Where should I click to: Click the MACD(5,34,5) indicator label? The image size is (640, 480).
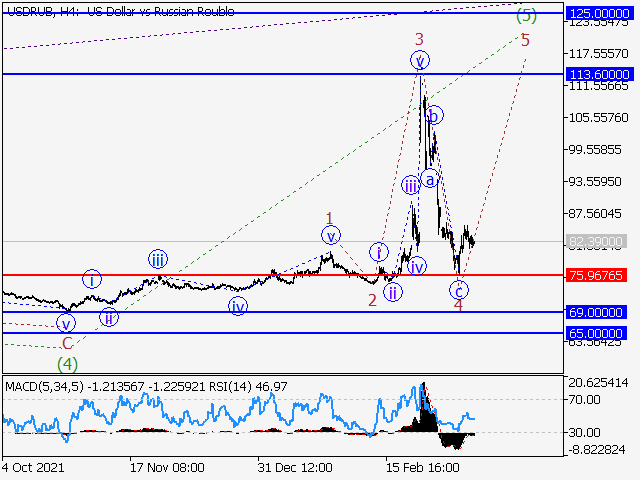click(44, 386)
